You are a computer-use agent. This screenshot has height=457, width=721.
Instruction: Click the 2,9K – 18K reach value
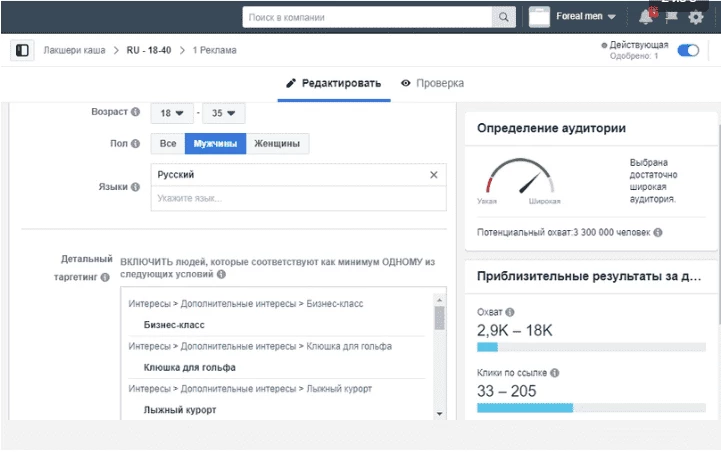point(514,331)
